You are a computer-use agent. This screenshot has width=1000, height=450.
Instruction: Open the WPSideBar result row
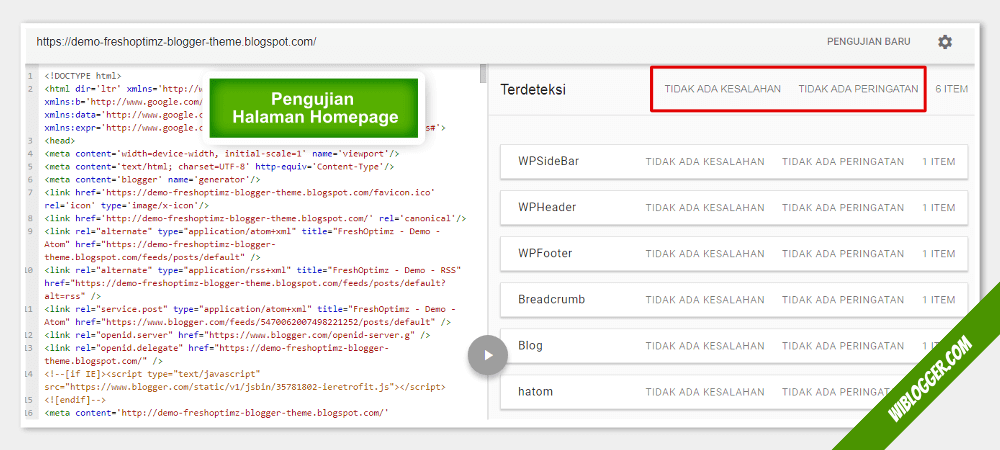734,161
